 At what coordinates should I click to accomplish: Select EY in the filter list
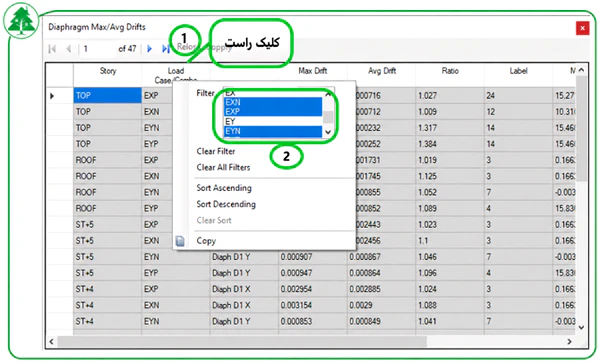pos(273,121)
